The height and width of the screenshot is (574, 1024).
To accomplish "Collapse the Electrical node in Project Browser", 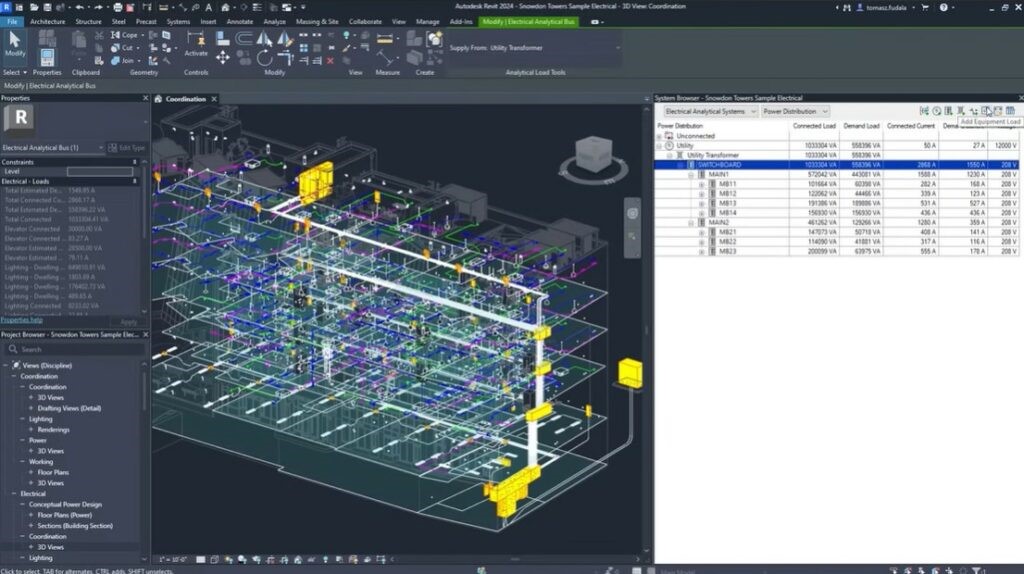I will [x=14, y=494].
